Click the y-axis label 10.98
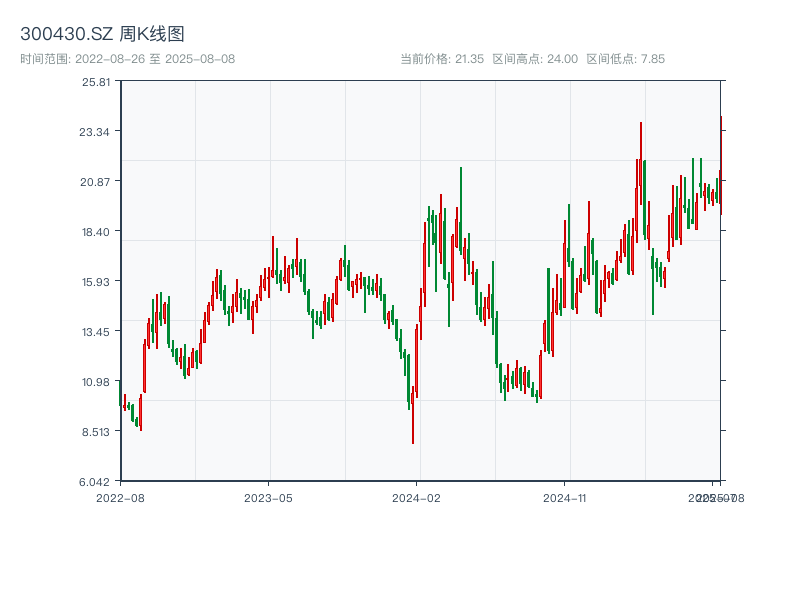This screenshot has width=800, height=600. pos(96,382)
